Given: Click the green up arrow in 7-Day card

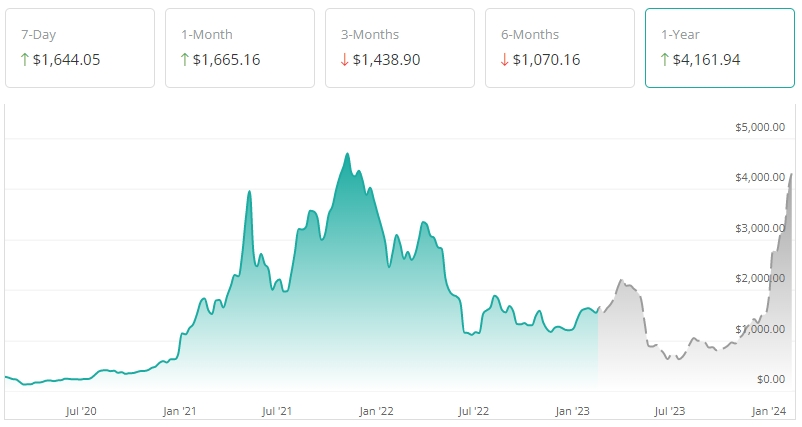Looking at the screenshot, I should coord(26,60).
